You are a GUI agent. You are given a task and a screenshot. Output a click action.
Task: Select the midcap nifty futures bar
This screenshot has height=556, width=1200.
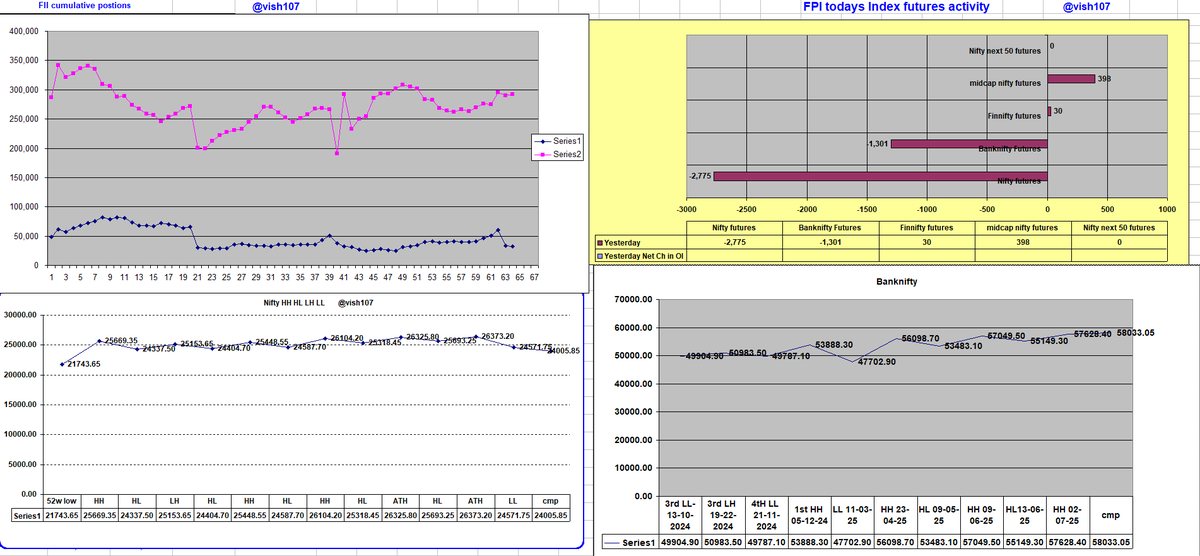[1071, 78]
